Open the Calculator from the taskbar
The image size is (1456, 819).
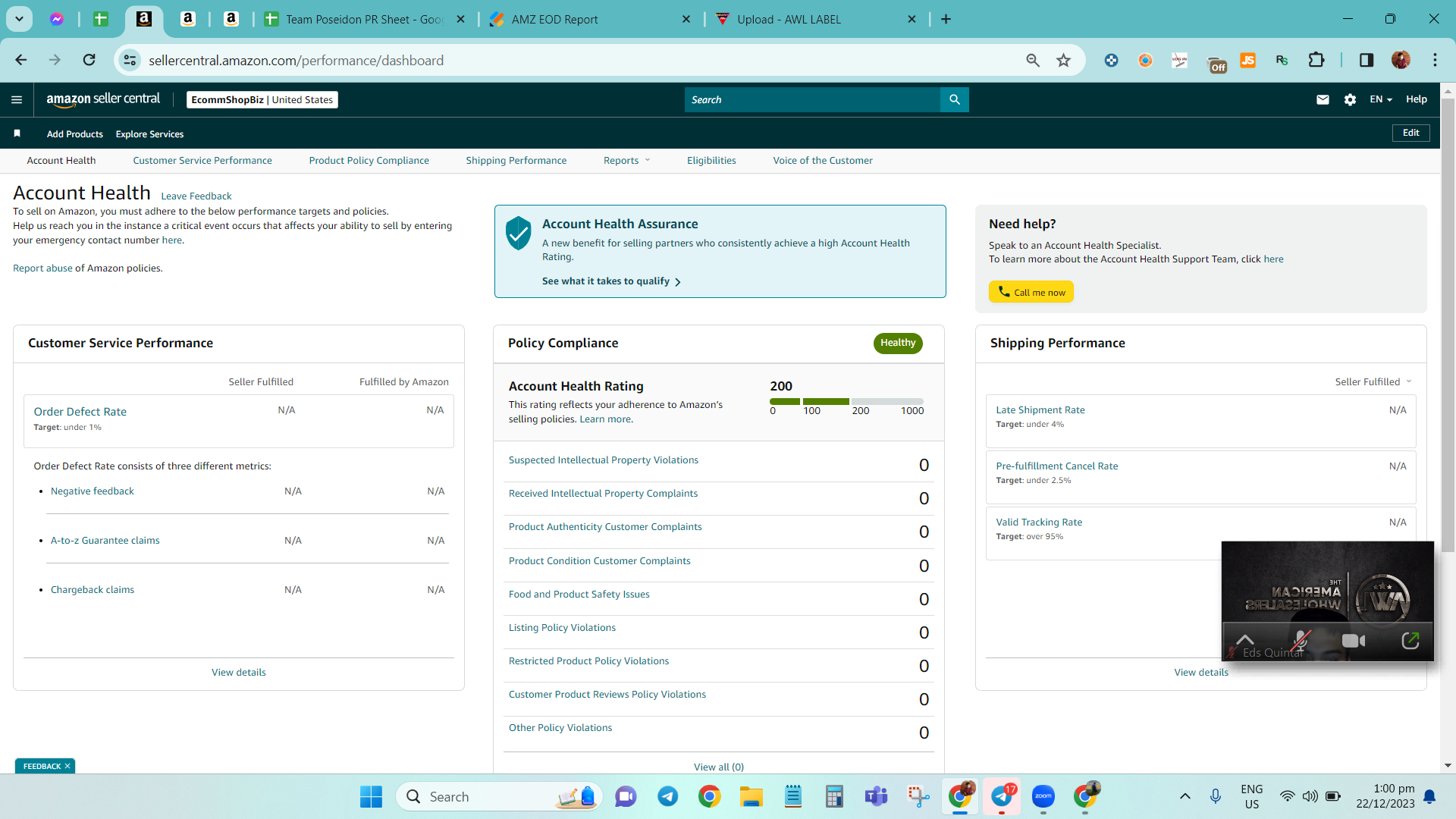[x=834, y=796]
